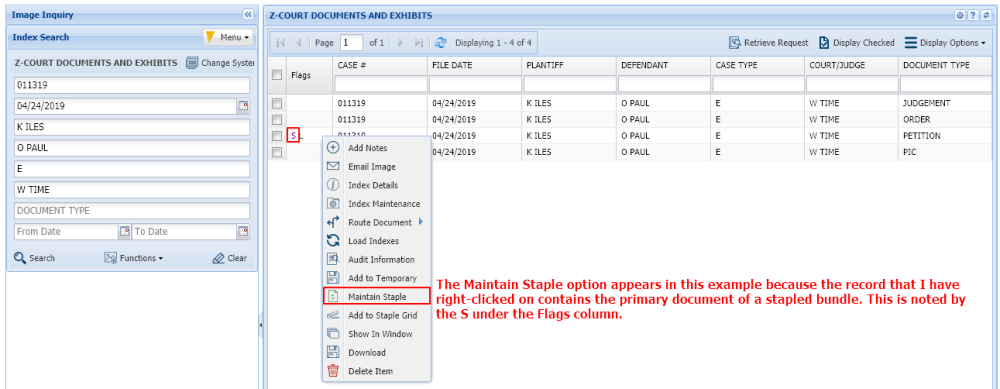
Task: Click Load Indexes in context menu
Action: pyautogui.click(x=377, y=241)
